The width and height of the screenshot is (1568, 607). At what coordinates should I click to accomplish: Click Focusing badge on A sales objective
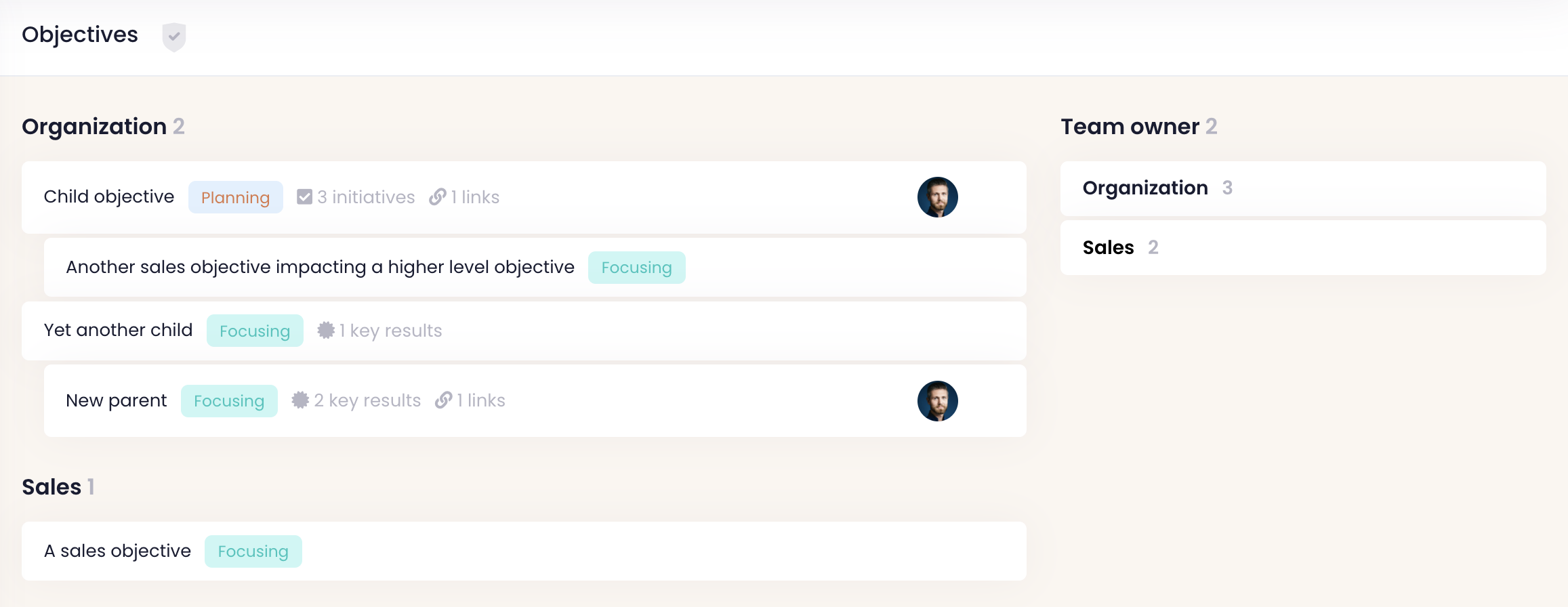click(x=253, y=551)
